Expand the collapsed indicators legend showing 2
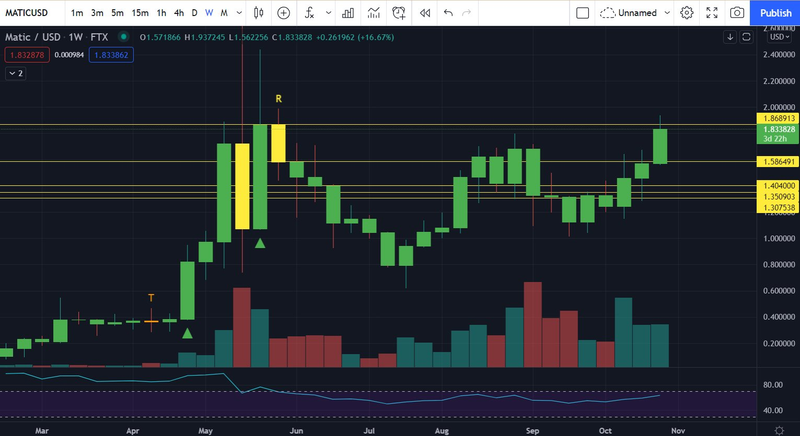 pyautogui.click(x=16, y=73)
